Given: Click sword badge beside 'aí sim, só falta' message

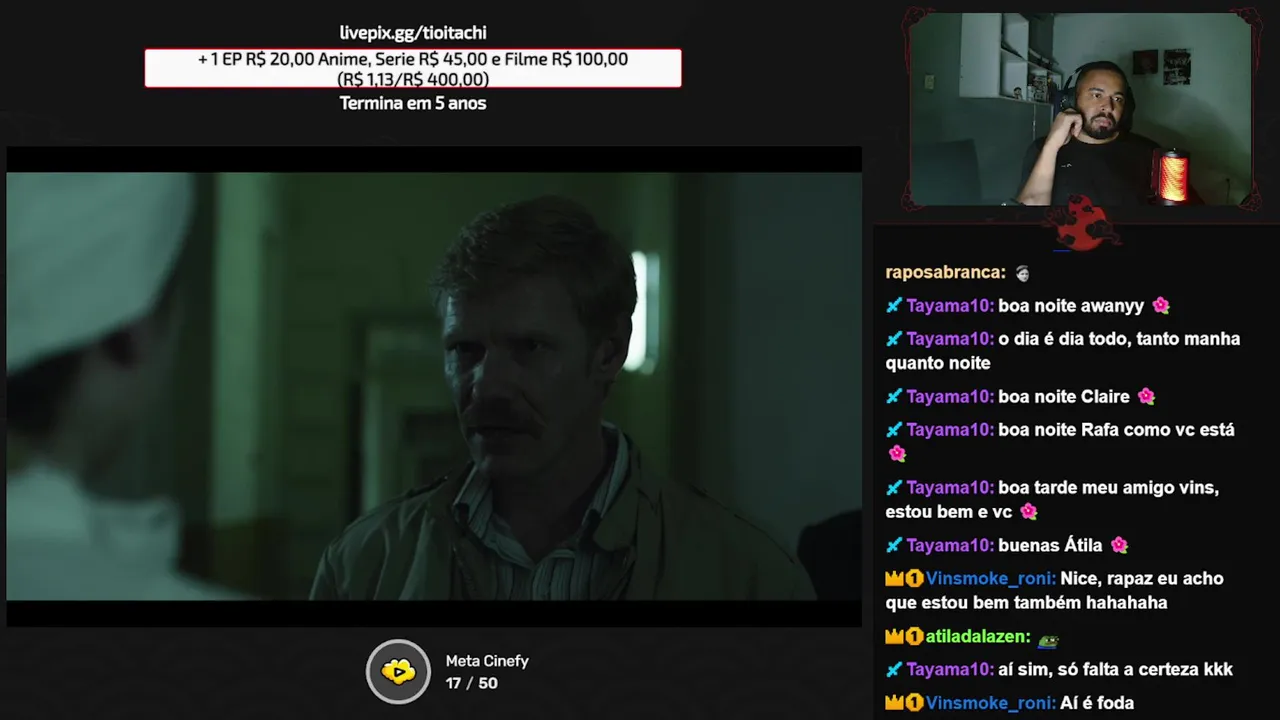Looking at the screenshot, I should pos(894,670).
